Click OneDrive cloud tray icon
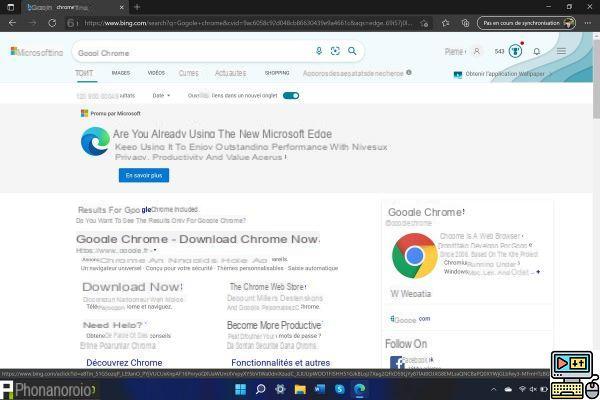This screenshot has width=600, height=400. 508,389
